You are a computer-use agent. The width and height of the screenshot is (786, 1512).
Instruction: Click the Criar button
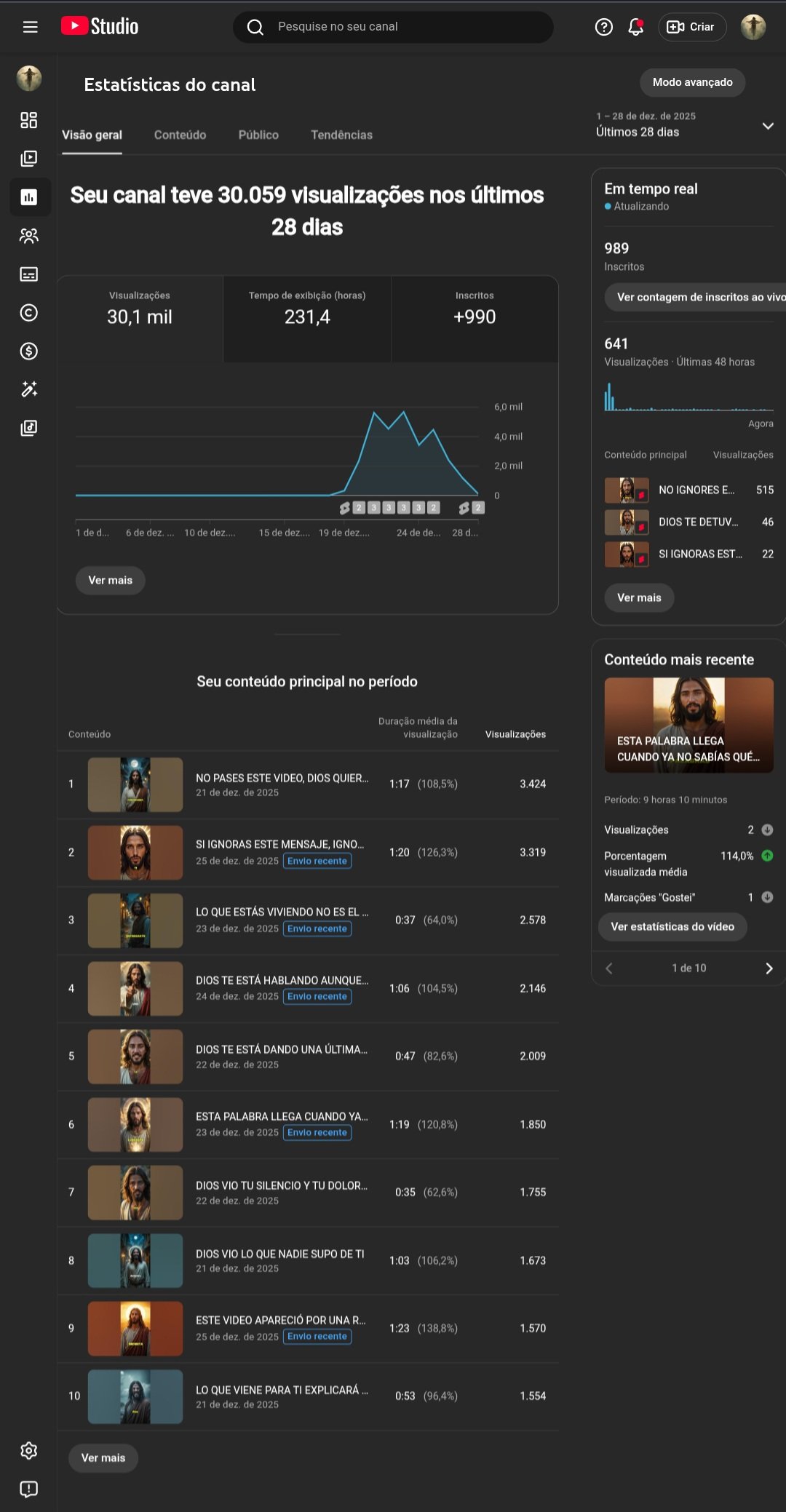coord(692,27)
